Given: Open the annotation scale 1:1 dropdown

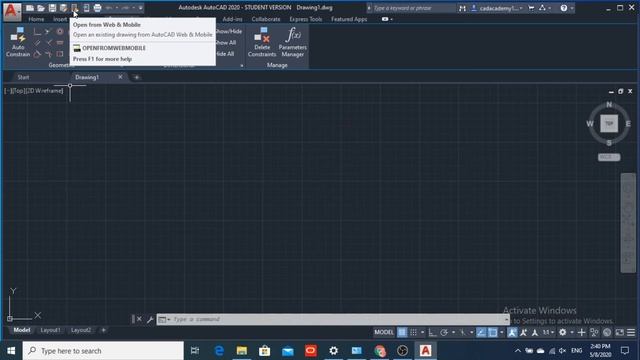Looking at the screenshot, I should 548,332.
